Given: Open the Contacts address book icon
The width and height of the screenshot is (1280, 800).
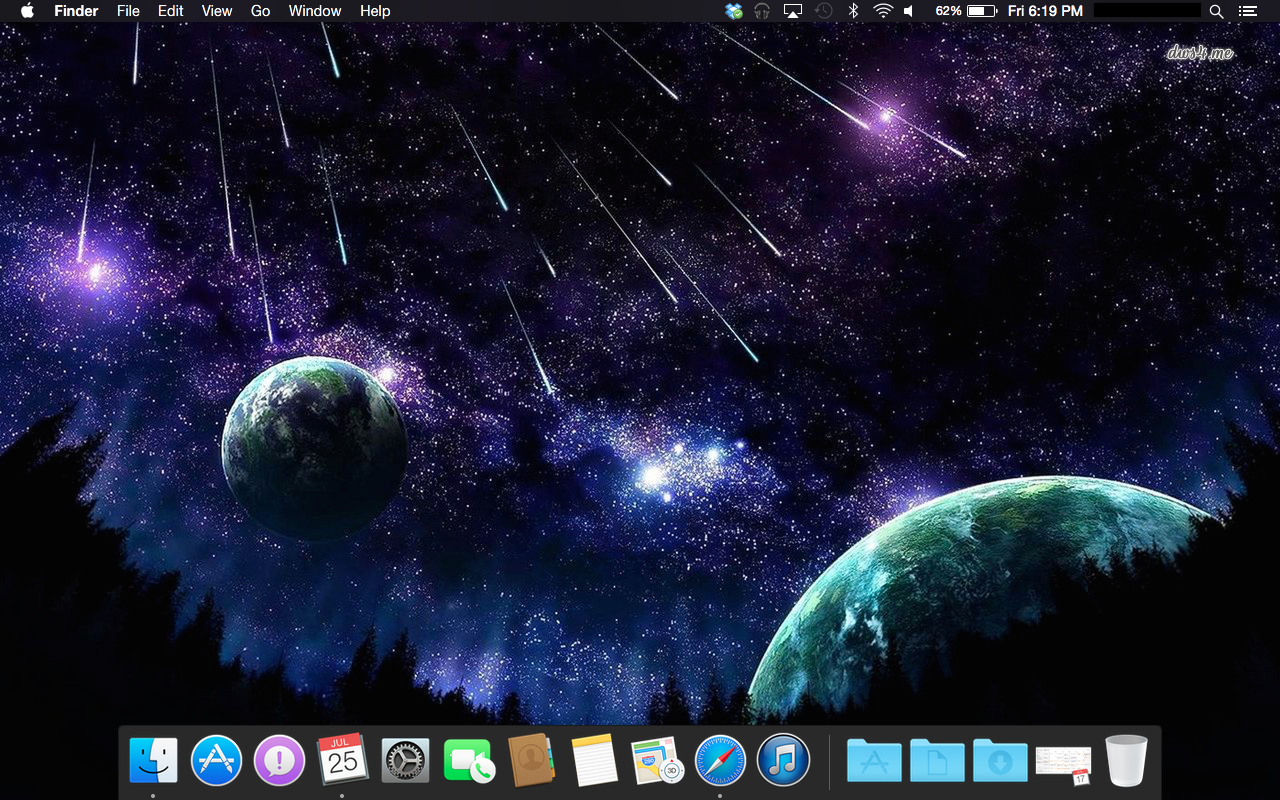Looking at the screenshot, I should point(531,760).
